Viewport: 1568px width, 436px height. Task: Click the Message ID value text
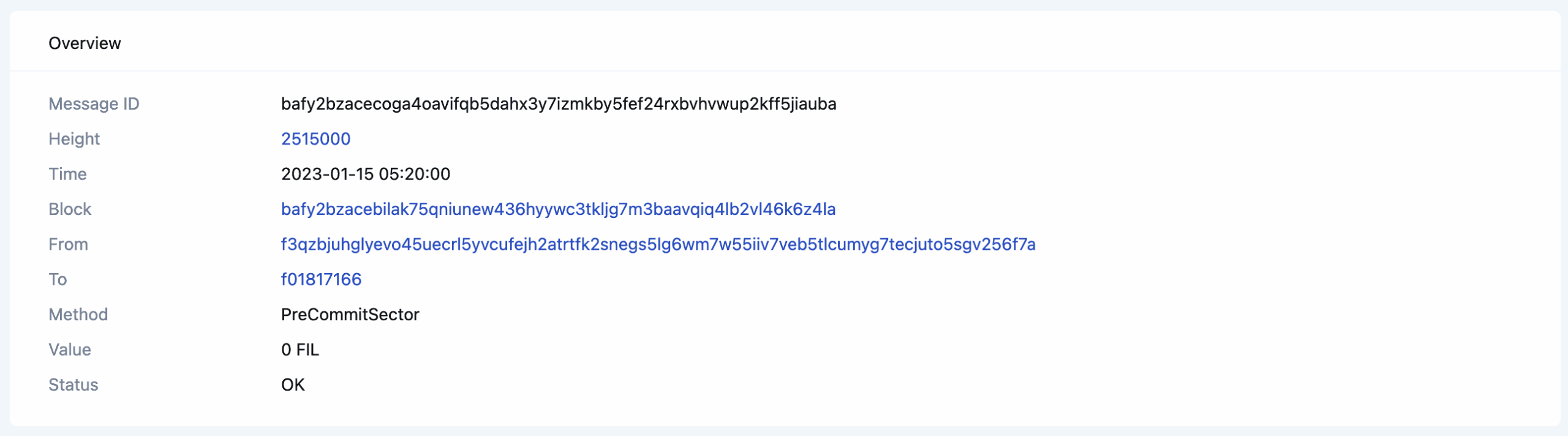click(x=558, y=104)
